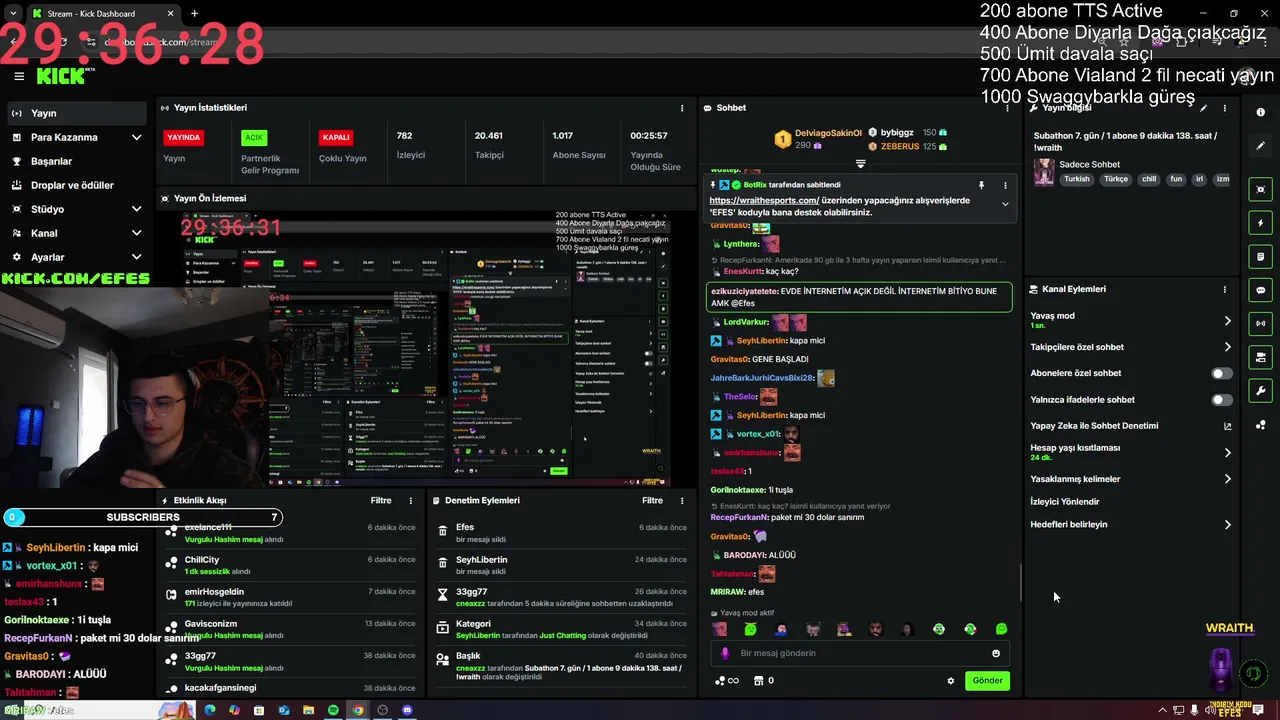This screenshot has width=1280, height=720.
Task: Open the pinned message three-dot options
Action: [1005, 185]
